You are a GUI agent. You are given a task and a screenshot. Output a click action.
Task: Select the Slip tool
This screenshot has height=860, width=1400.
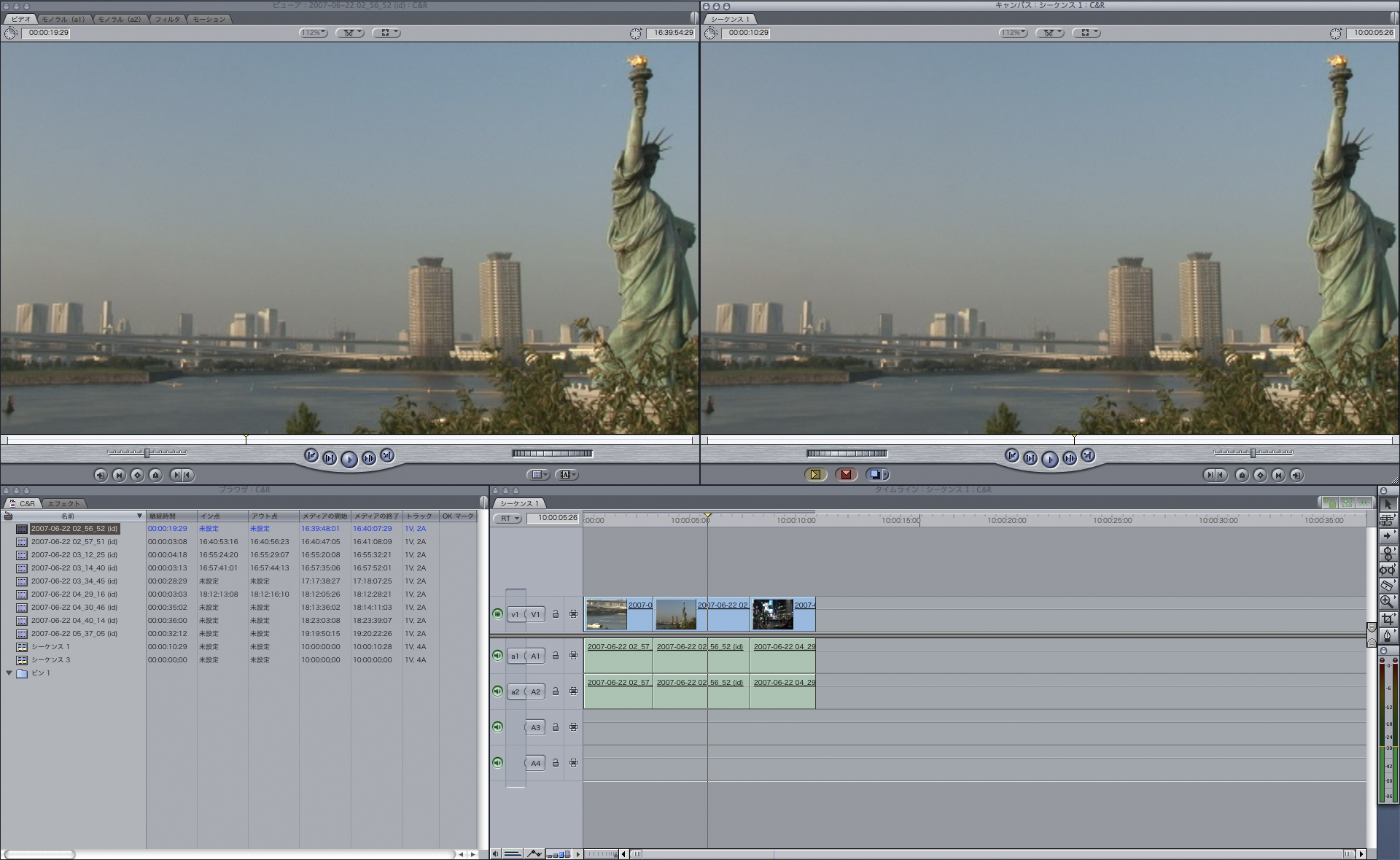coord(1388,570)
